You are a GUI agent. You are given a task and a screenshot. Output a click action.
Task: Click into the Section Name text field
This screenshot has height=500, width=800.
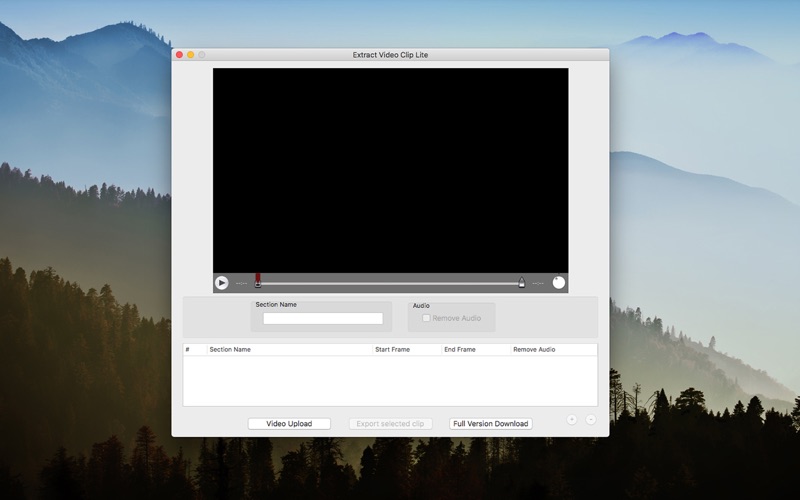(x=323, y=319)
